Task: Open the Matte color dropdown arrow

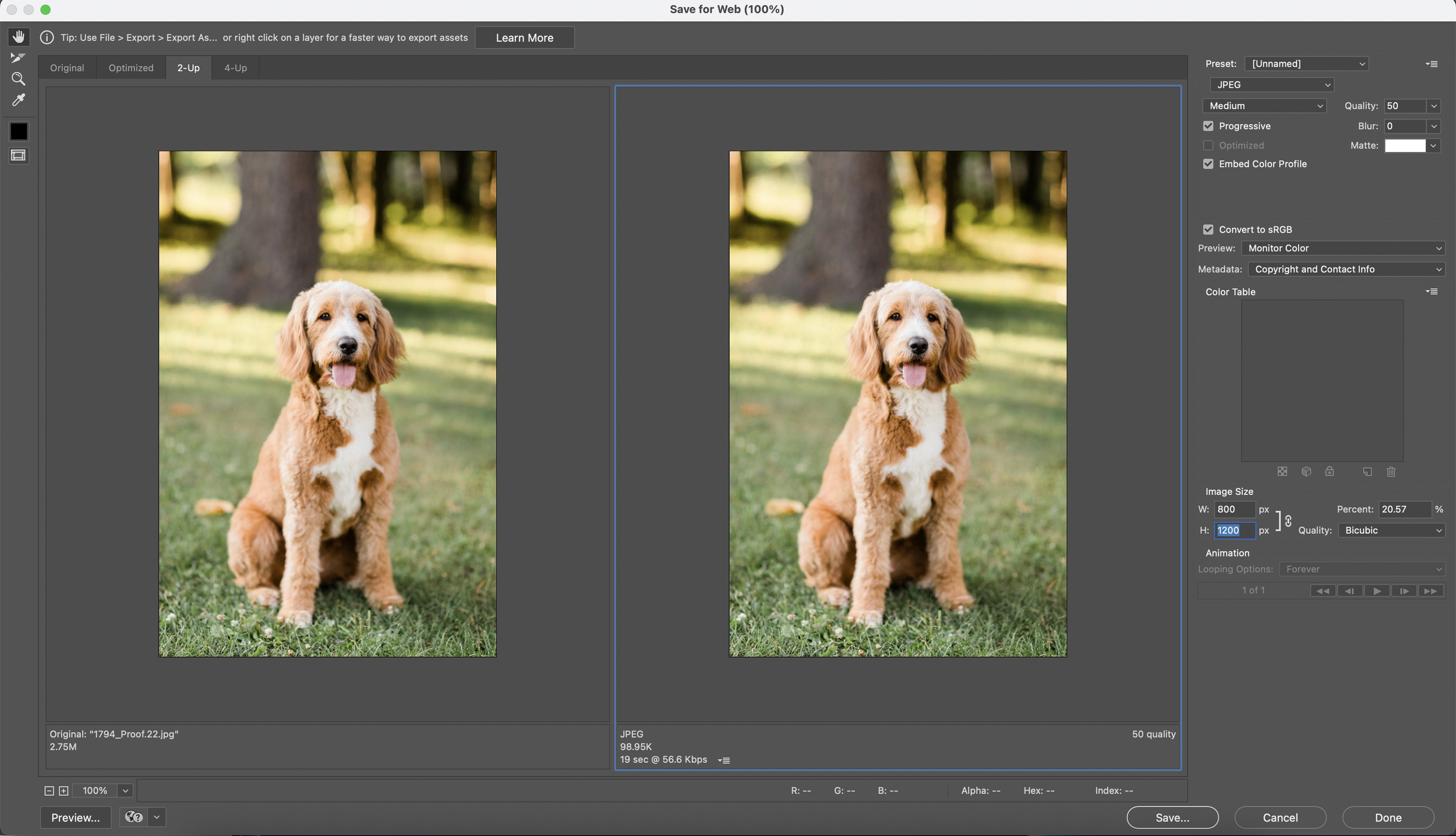Action: 1434,146
